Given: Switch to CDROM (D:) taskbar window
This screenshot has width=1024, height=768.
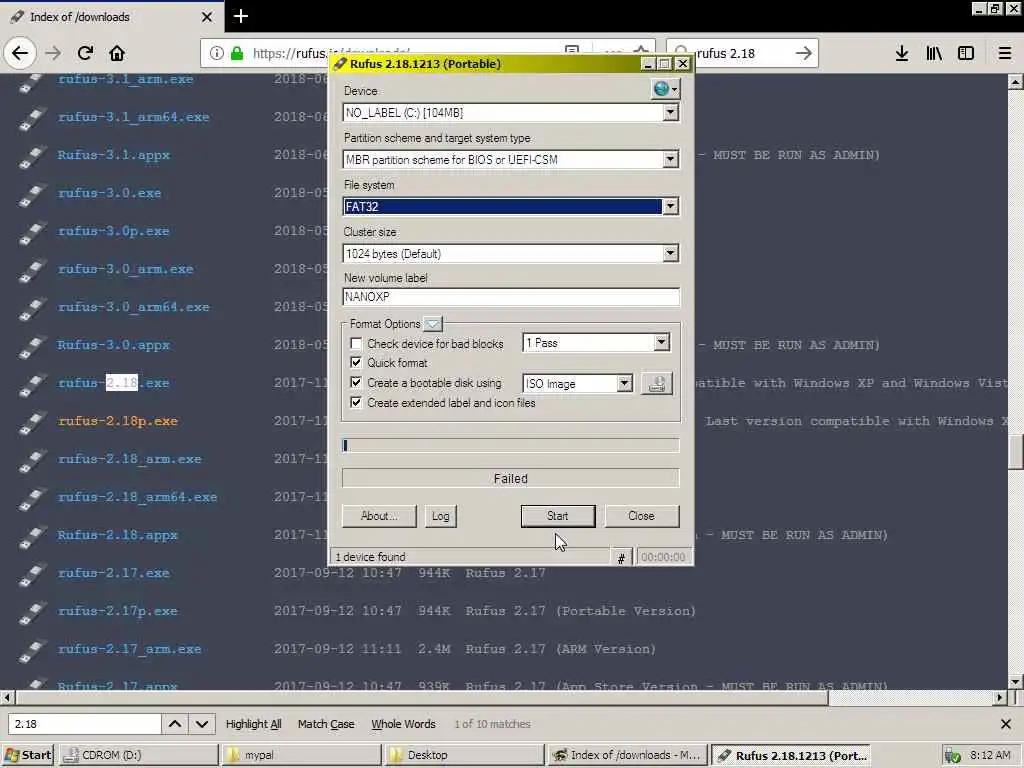Looking at the screenshot, I should [x=139, y=755].
